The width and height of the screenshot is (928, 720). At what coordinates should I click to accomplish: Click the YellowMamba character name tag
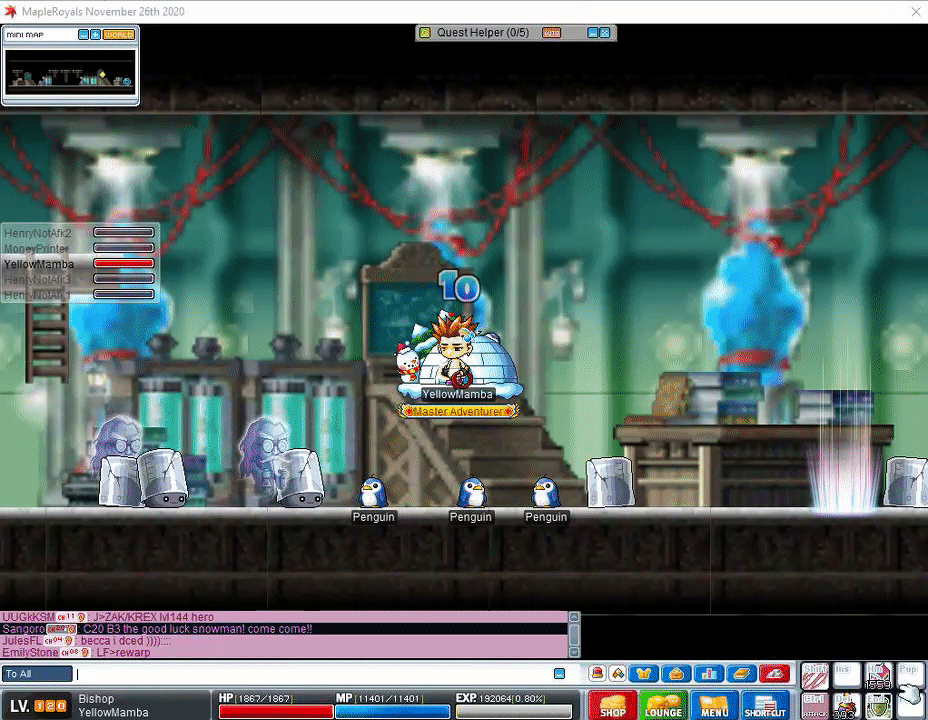457,394
